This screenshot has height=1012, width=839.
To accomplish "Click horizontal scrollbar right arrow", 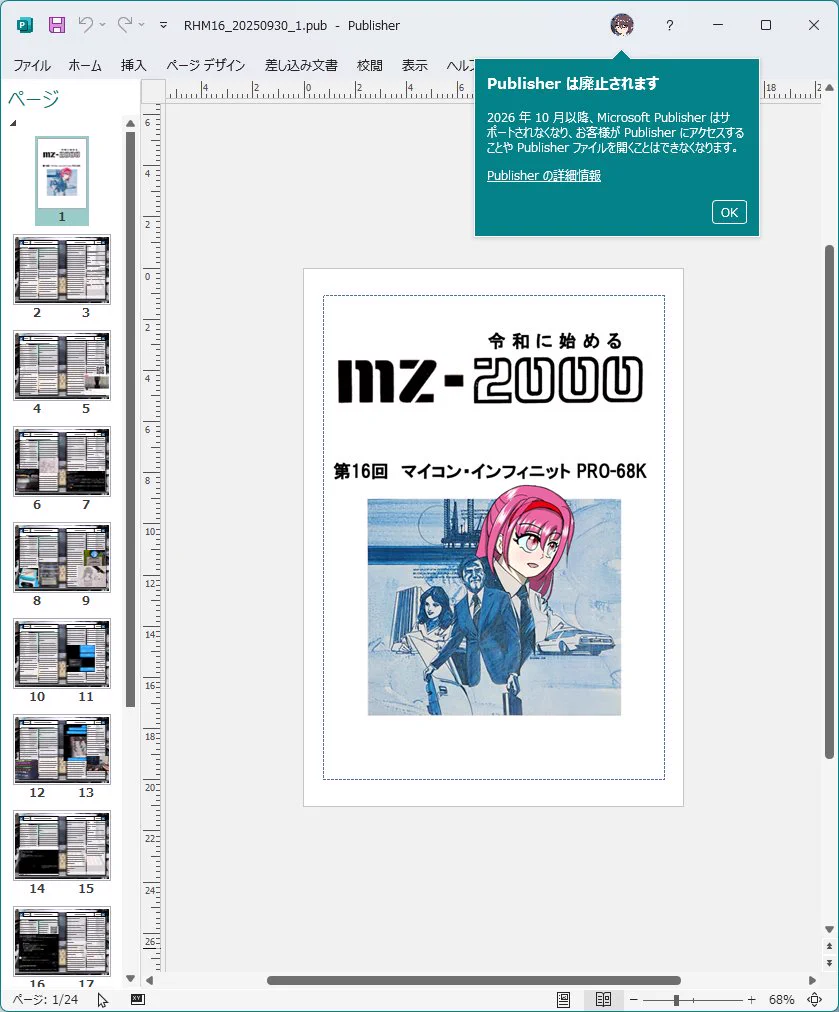I will [x=812, y=980].
